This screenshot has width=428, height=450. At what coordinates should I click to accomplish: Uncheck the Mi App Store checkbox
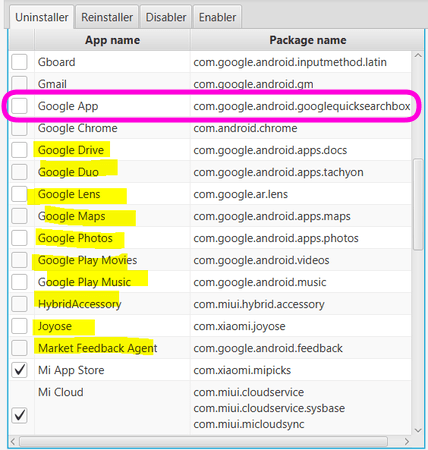point(19,370)
